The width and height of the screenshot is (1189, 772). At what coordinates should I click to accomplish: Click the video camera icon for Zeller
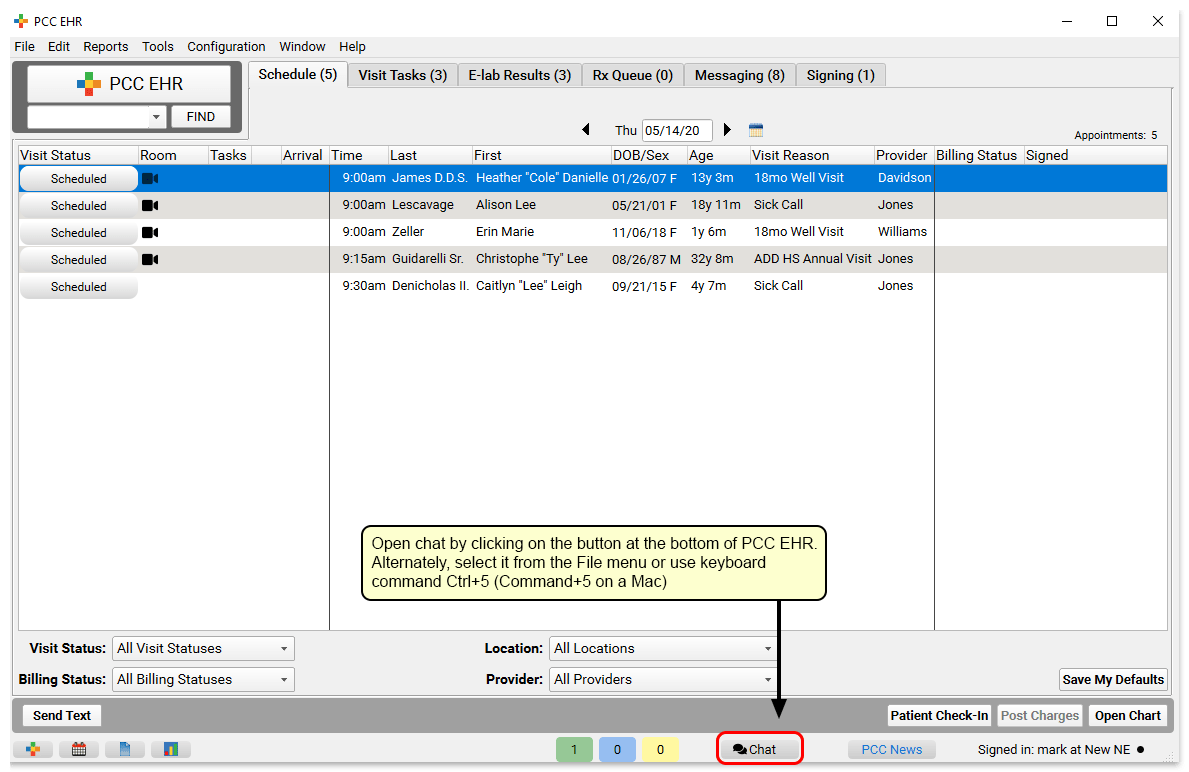(150, 233)
